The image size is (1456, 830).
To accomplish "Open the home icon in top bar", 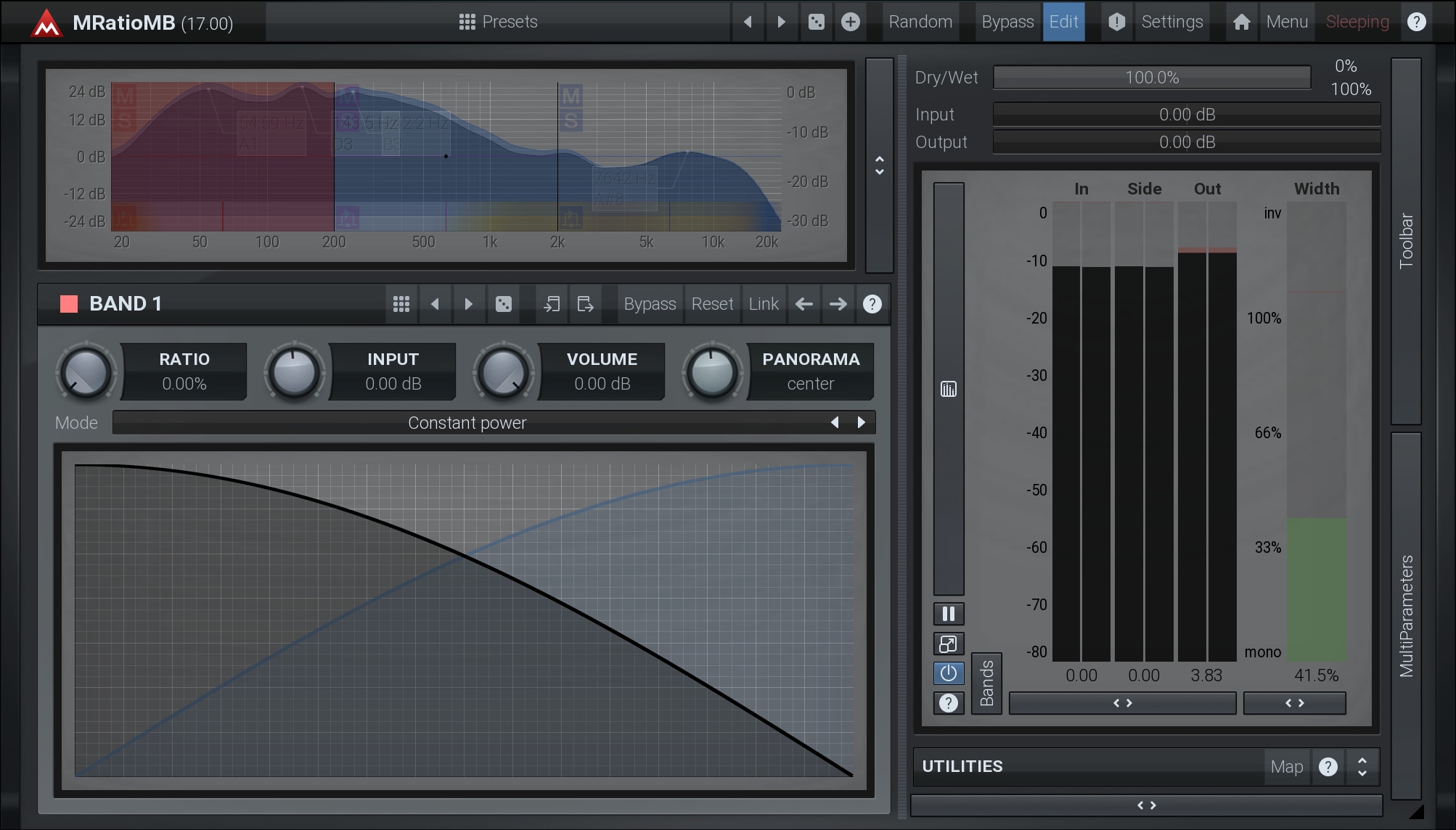I will [1241, 22].
